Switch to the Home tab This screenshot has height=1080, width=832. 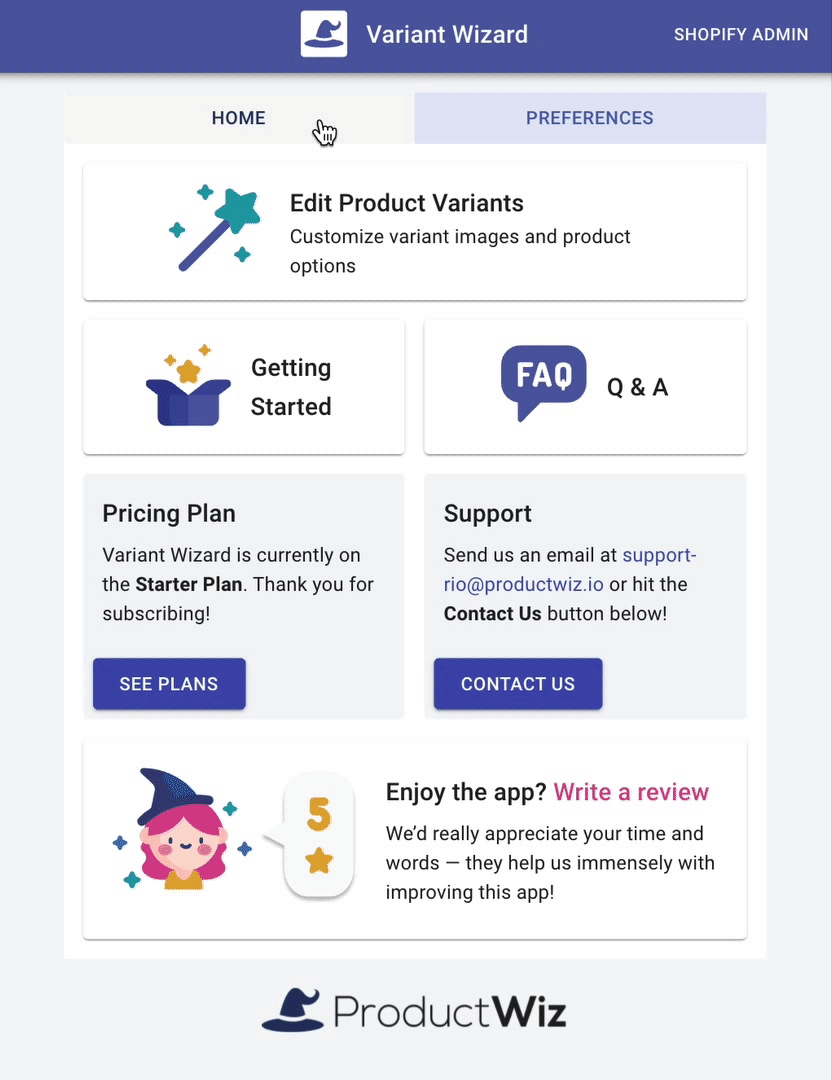tap(239, 118)
